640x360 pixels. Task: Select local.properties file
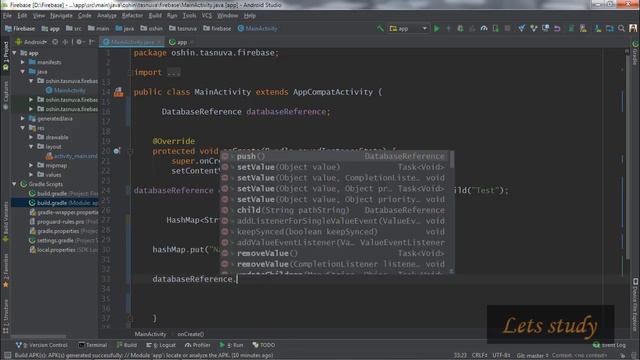coord(63,250)
